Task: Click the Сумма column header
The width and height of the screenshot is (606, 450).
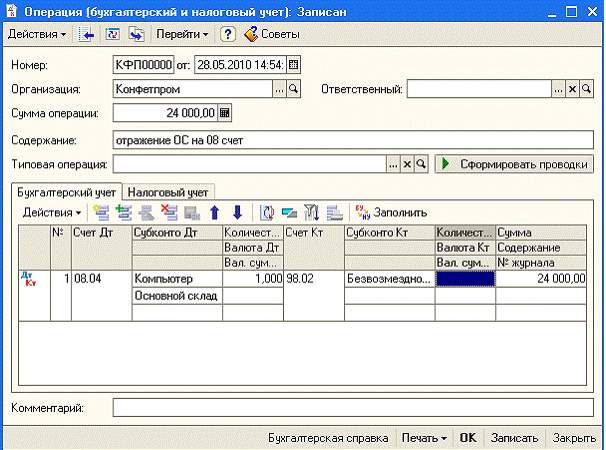Action: (x=541, y=233)
